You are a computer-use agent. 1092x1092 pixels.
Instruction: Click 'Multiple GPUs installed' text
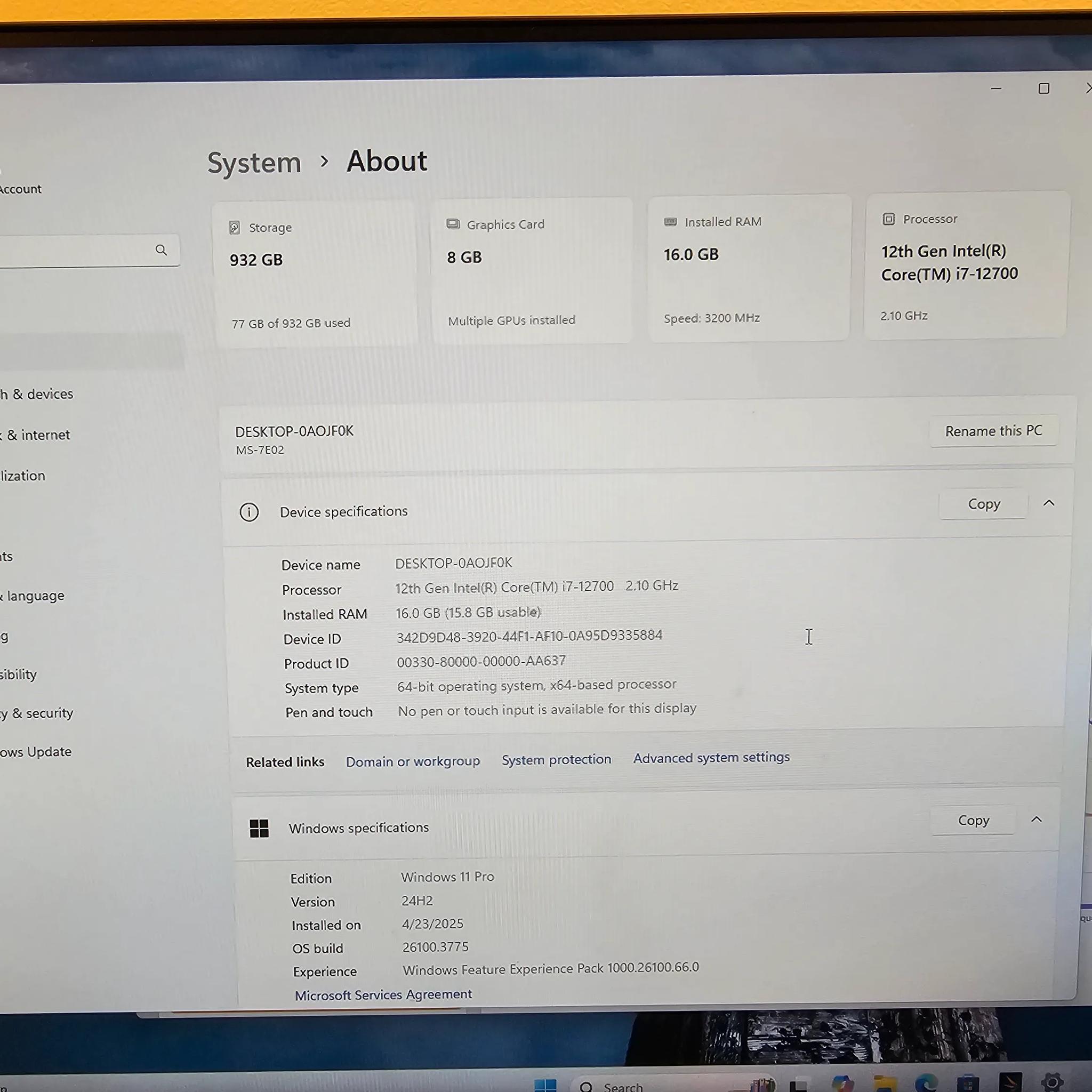tap(511, 320)
